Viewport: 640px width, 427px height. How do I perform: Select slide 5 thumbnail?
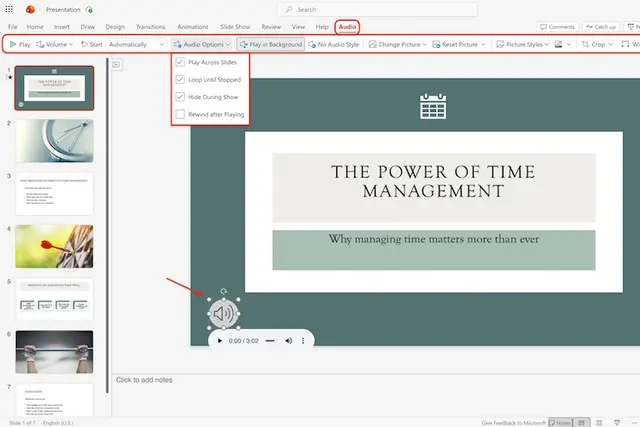pyautogui.click(x=54, y=299)
